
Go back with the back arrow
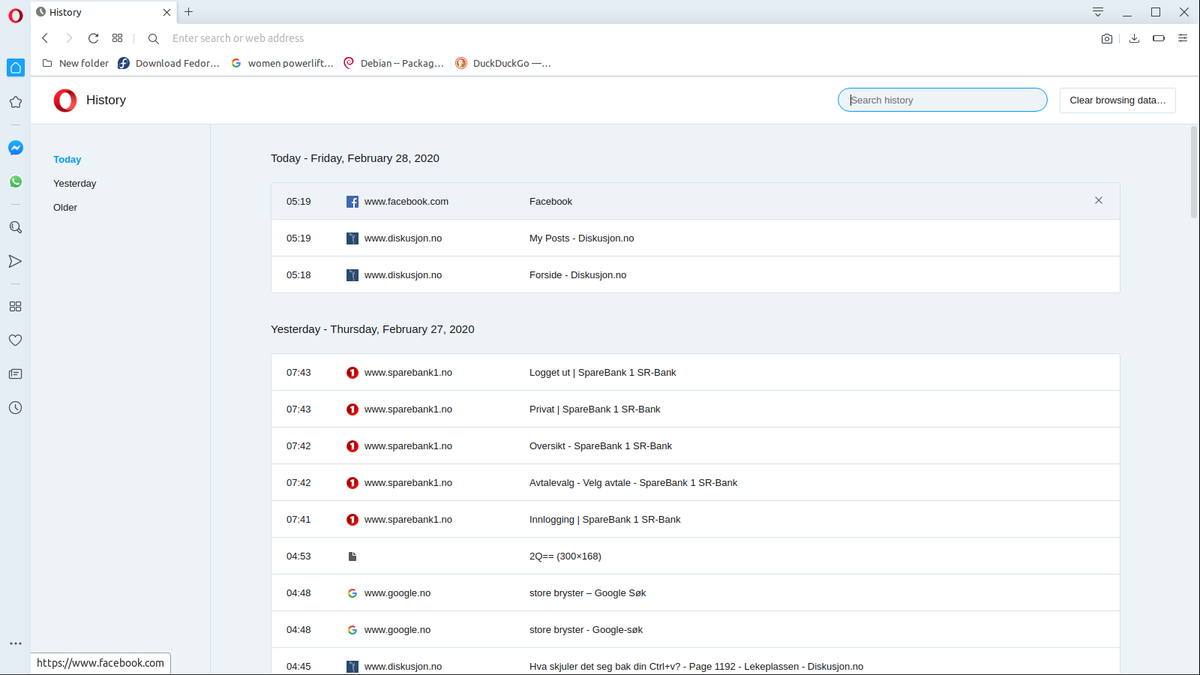click(45, 38)
